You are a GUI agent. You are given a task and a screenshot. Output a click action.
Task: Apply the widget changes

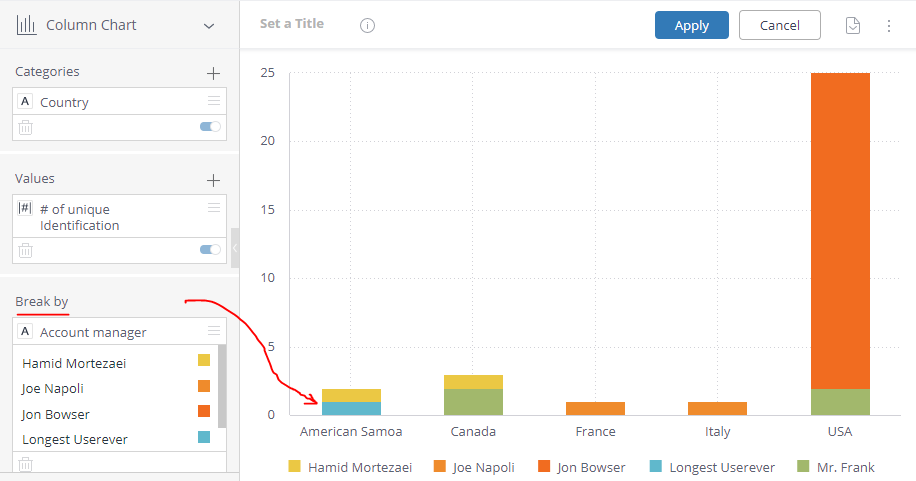[692, 25]
